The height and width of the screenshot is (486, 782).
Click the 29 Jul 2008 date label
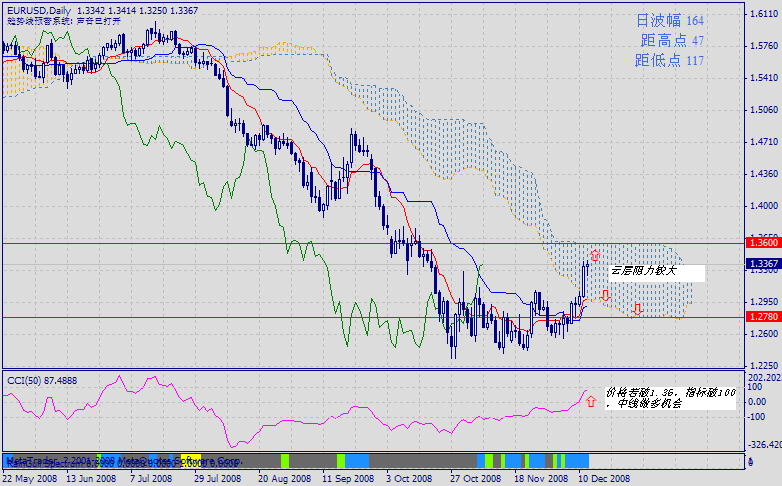tap(217, 479)
